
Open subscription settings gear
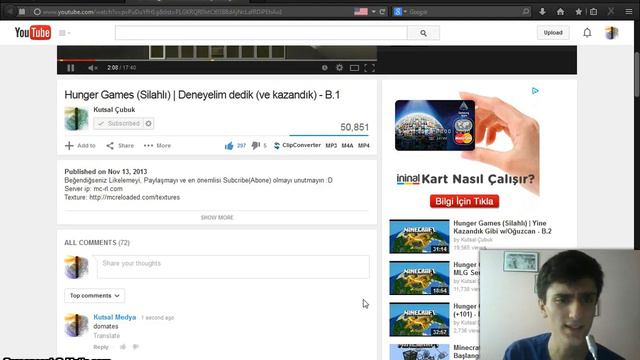pyautogui.click(x=149, y=123)
